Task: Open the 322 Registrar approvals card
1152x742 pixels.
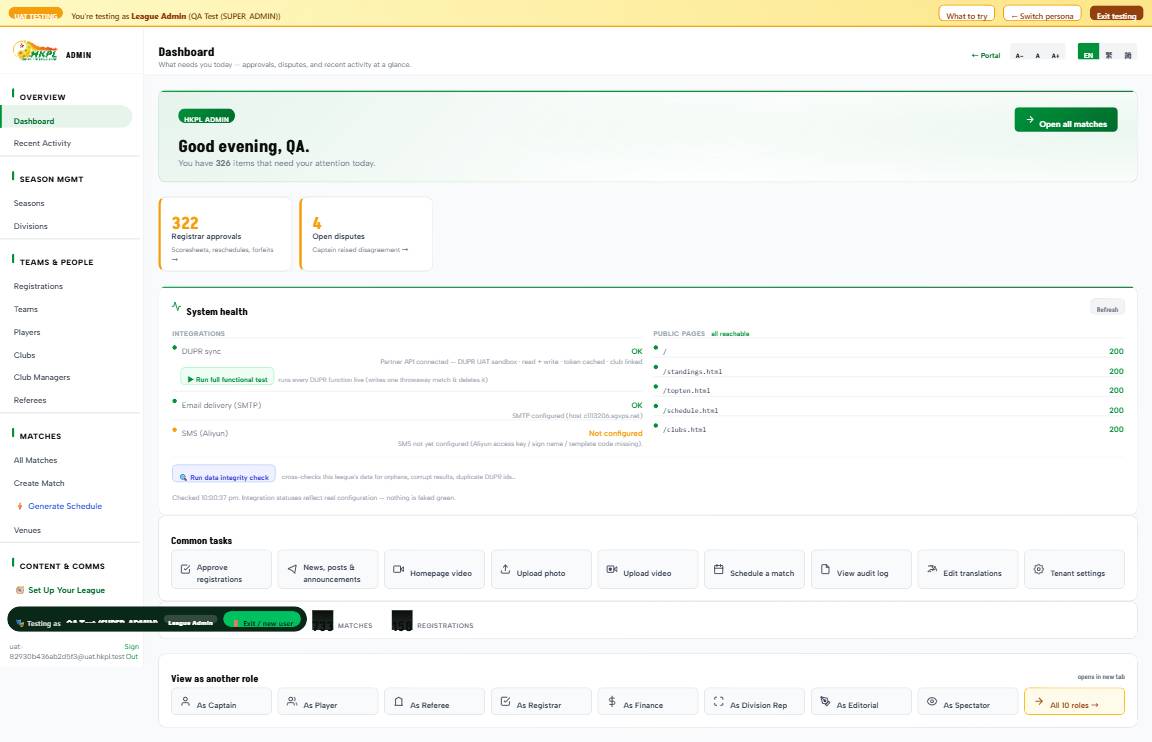Action: point(225,234)
